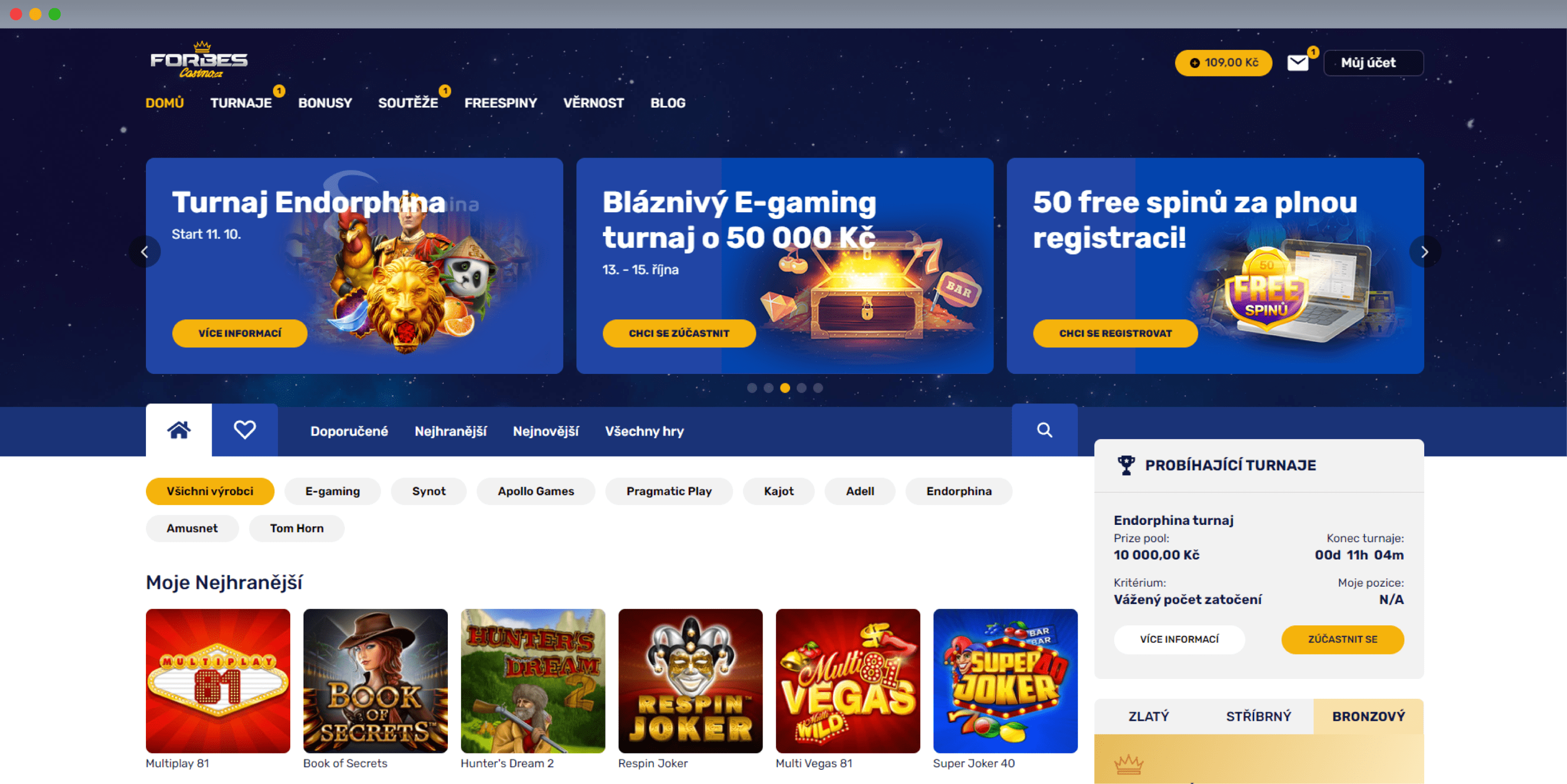Image resolution: width=1567 pixels, height=784 pixels.
Task: Click the 109,00 Kč deposit balance button
Action: point(1223,63)
